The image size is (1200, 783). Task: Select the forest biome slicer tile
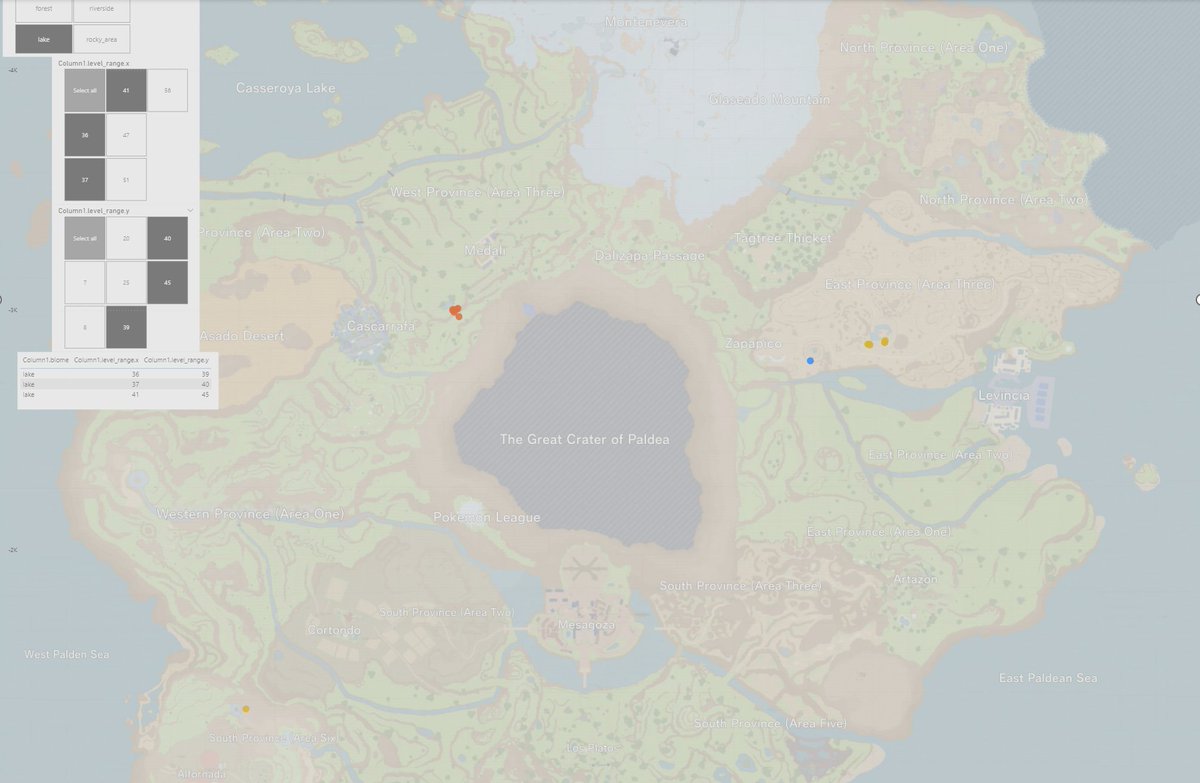[x=44, y=9]
